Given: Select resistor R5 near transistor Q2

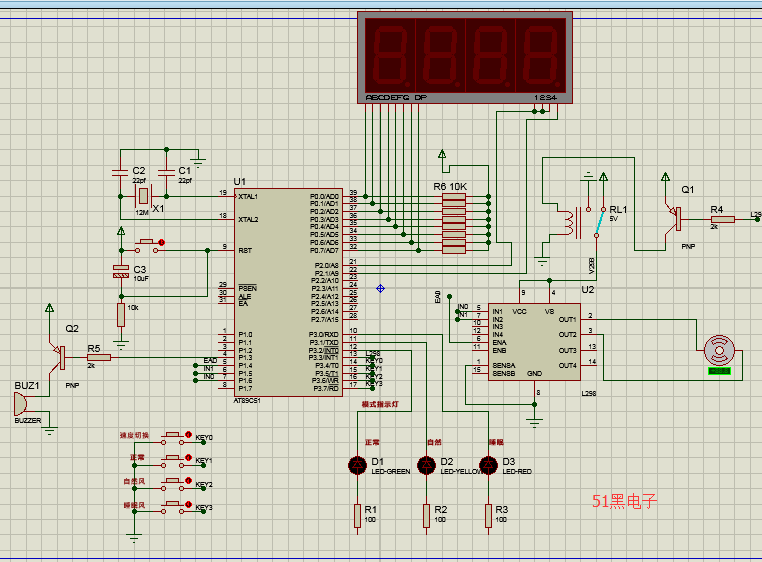Looking at the screenshot, I should pos(99,357).
